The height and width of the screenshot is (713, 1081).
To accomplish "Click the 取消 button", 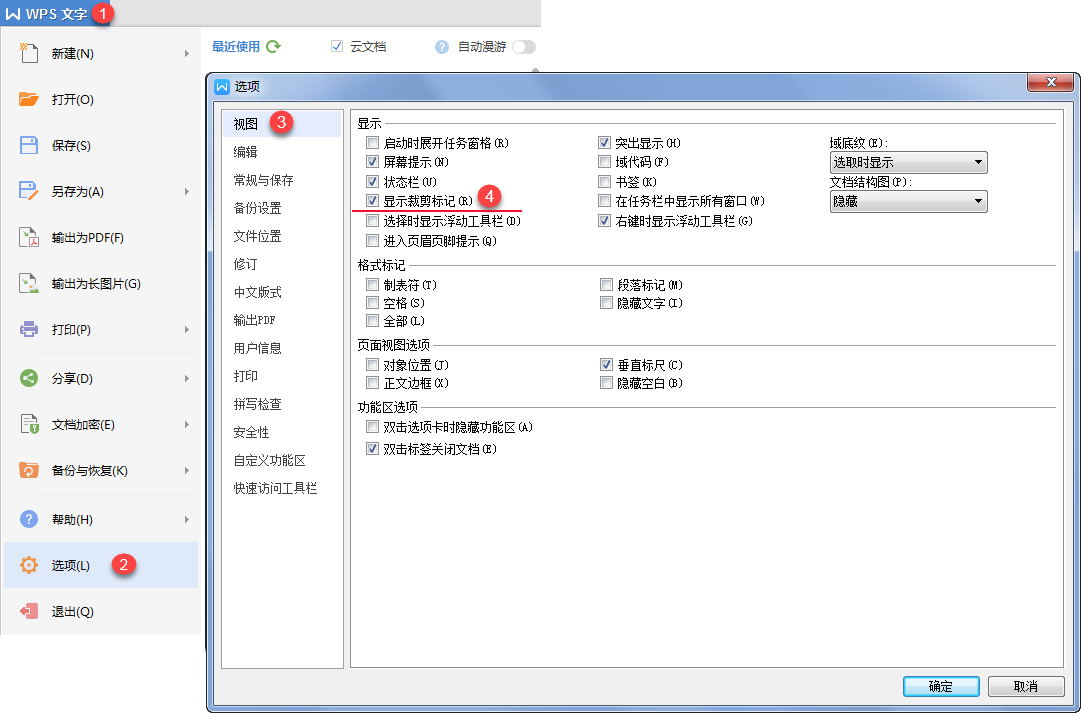I will (x=1025, y=687).
